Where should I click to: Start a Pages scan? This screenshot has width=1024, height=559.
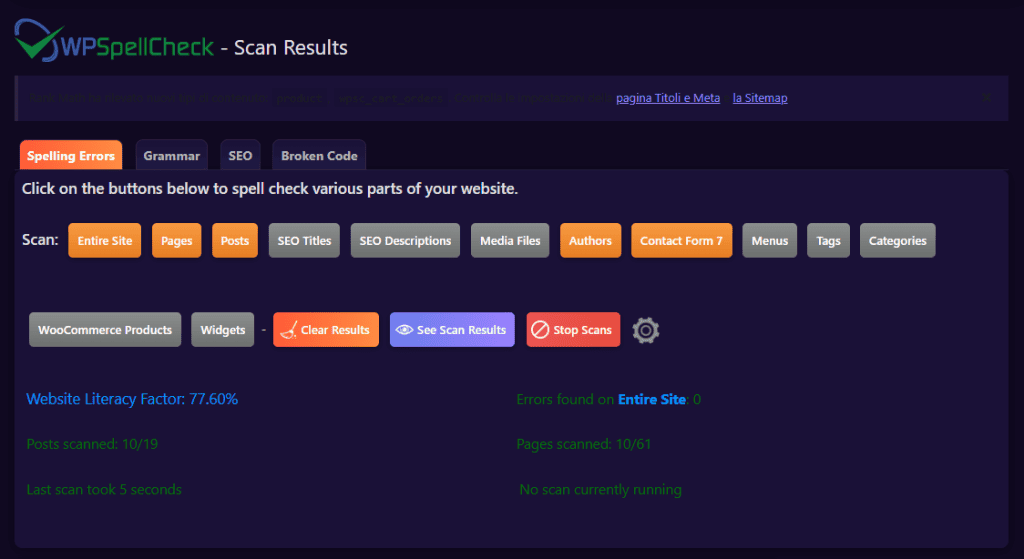176,240
